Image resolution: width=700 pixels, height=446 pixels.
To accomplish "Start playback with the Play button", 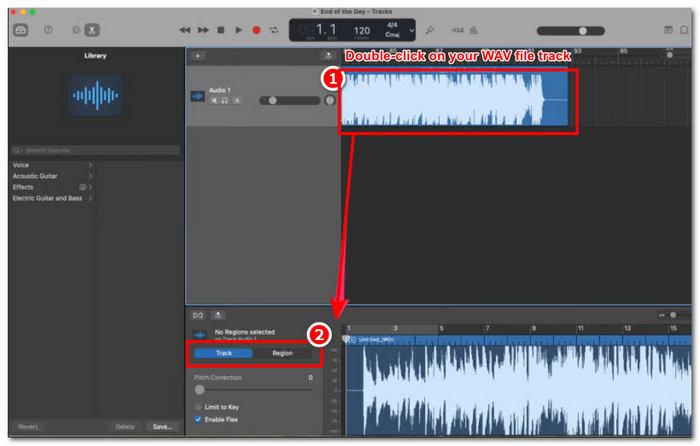I will pos(238,30).
